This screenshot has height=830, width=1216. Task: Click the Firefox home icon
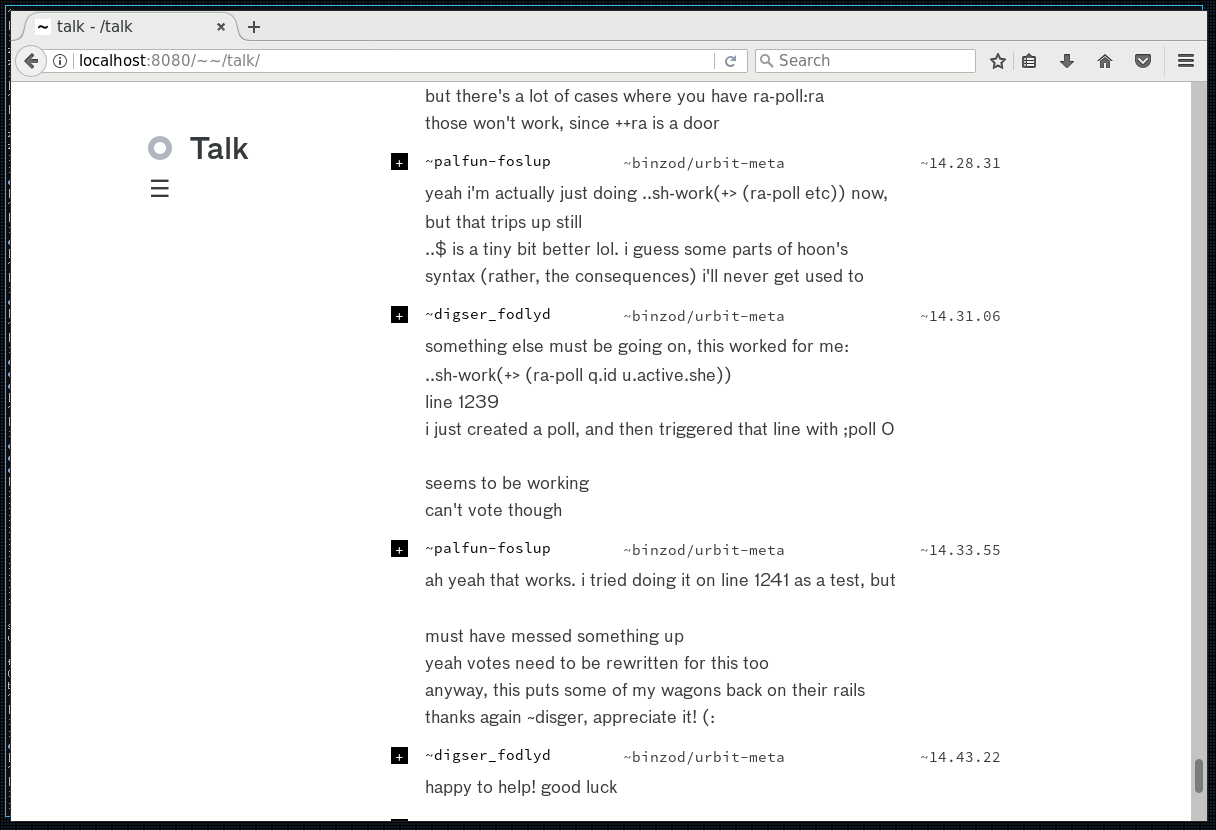[x=1105, y=61]
